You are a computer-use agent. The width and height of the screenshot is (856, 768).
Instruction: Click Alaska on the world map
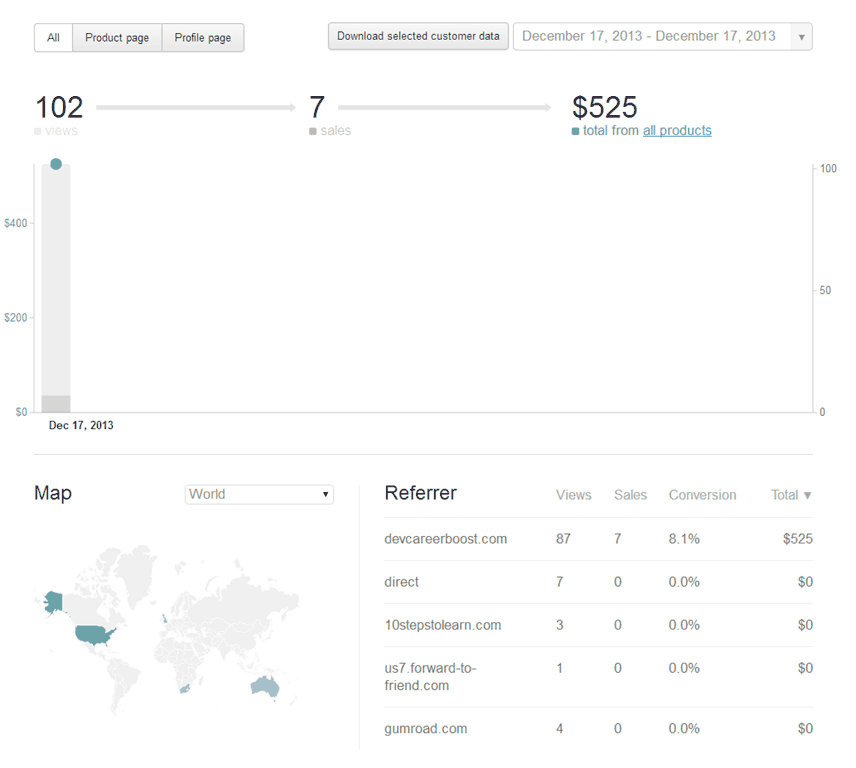(x=53, y=602)
